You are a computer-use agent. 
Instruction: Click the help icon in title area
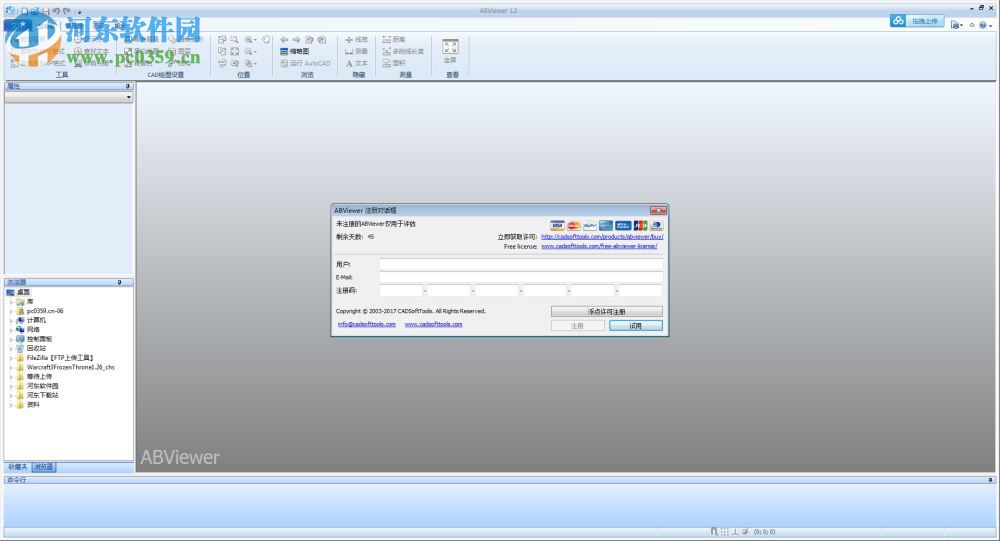[983, 25]
